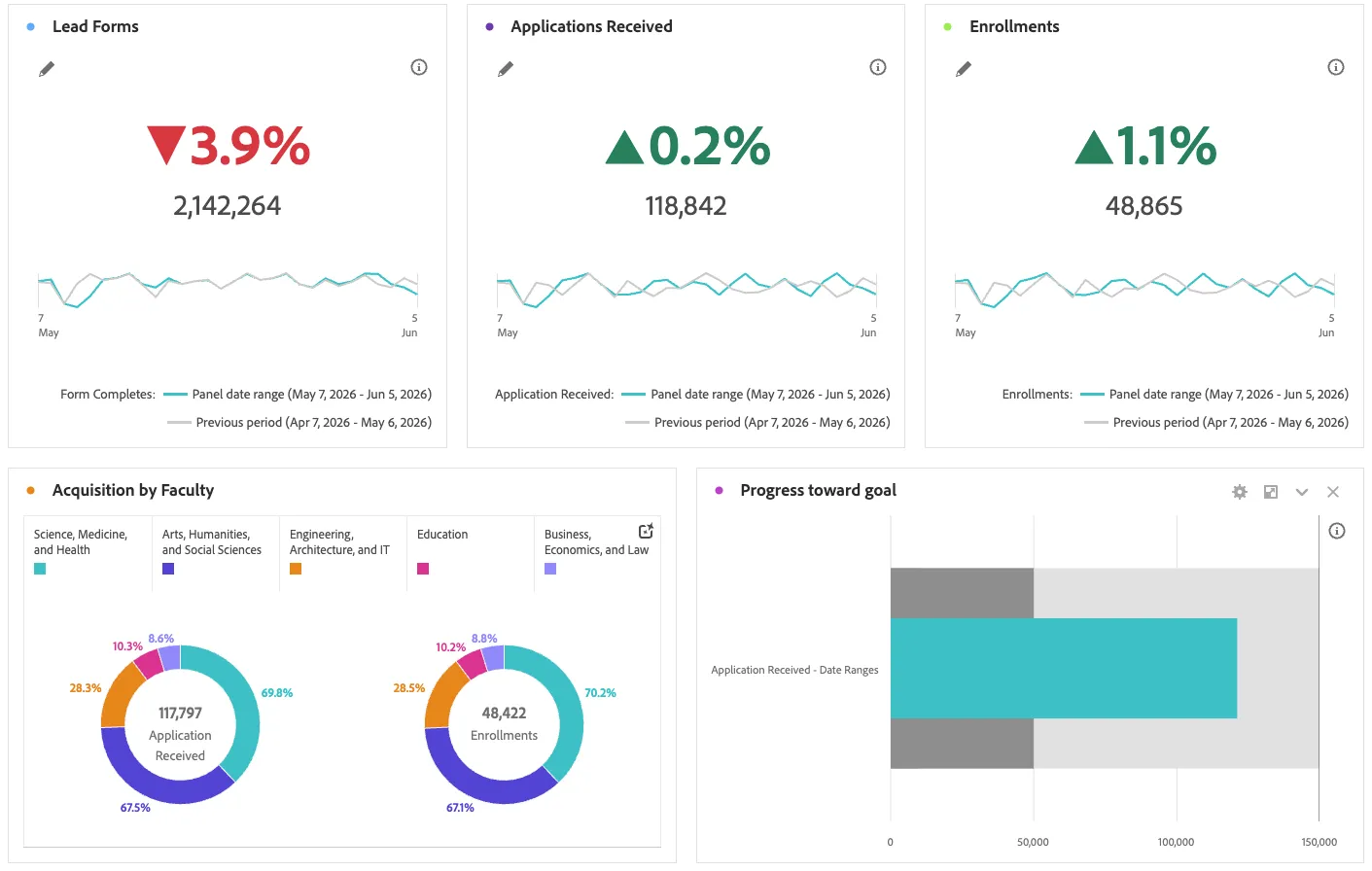Click the red 3.9% decrease figure
Viewport: 1372px width, 871px height.
click(x=229, y=146)
